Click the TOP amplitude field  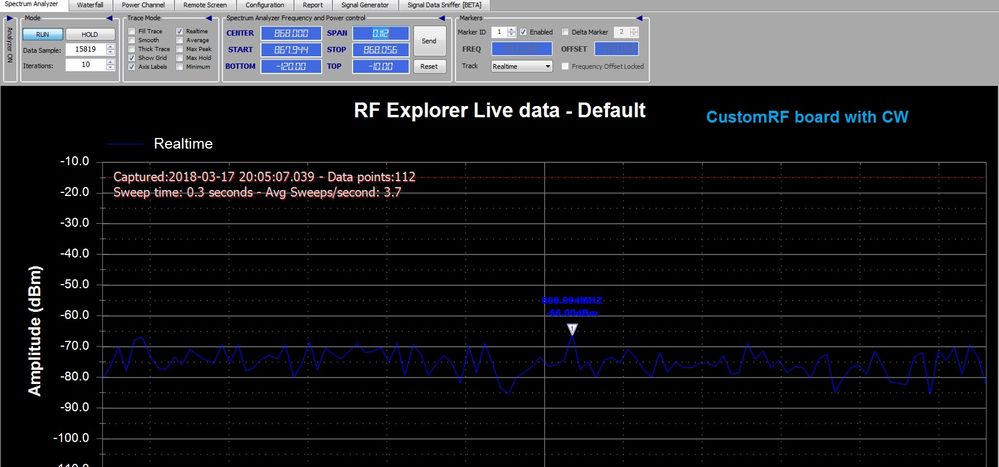[x=380, y=66]
